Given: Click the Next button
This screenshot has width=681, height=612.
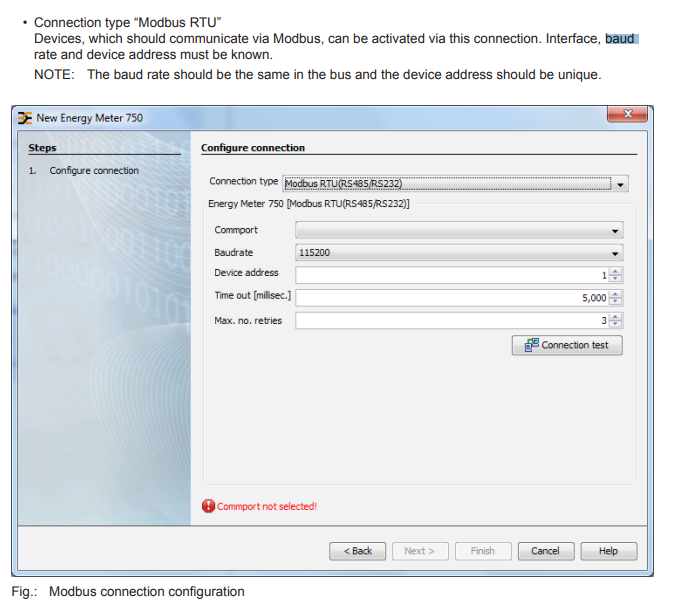Looking at the screenshot, I should [420, 551].
